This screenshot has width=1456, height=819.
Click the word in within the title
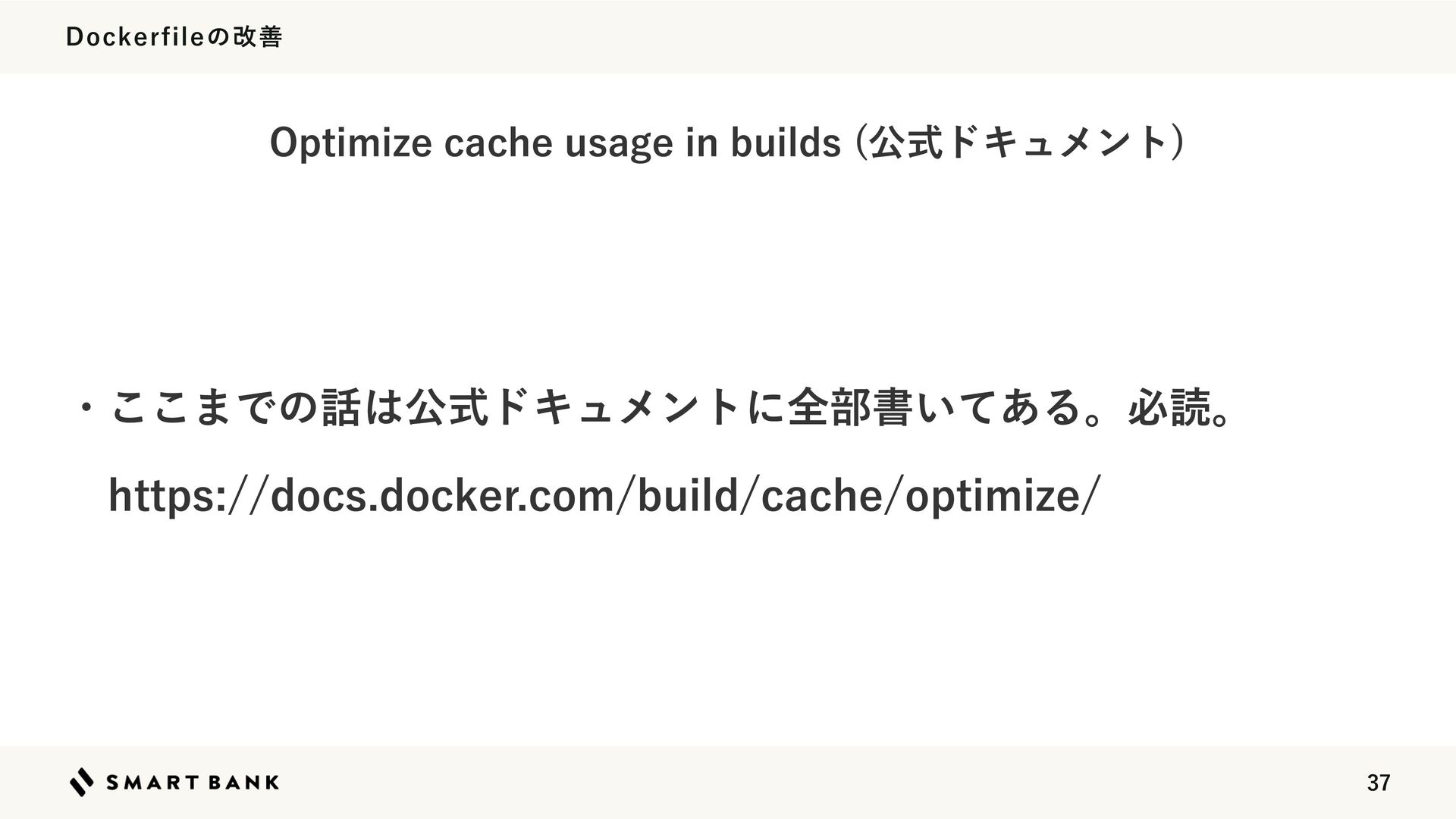tap(701, 143)
